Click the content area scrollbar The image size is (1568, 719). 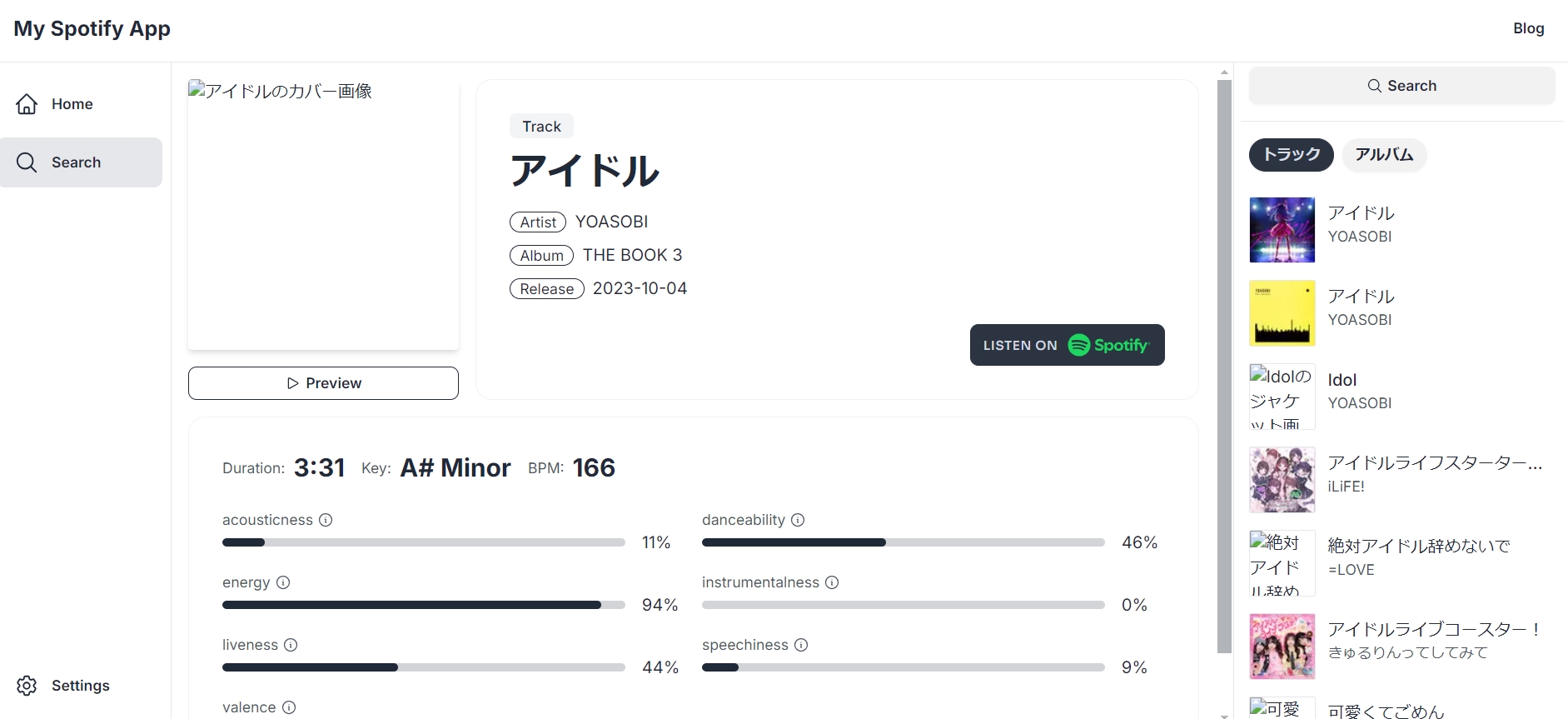[1223, 333]
